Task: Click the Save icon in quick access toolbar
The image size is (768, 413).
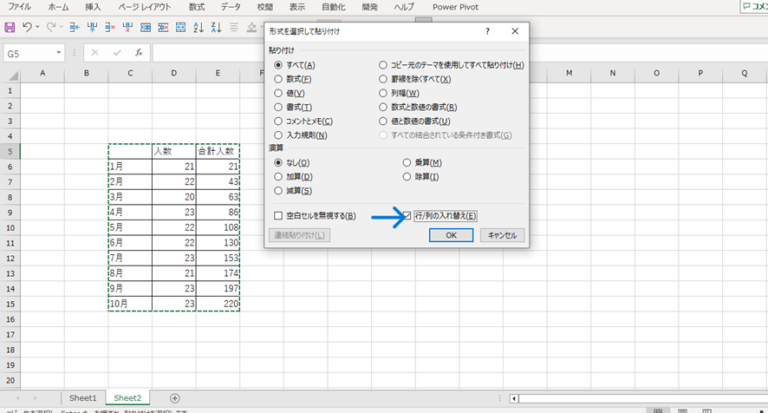Action: (10, 26)
